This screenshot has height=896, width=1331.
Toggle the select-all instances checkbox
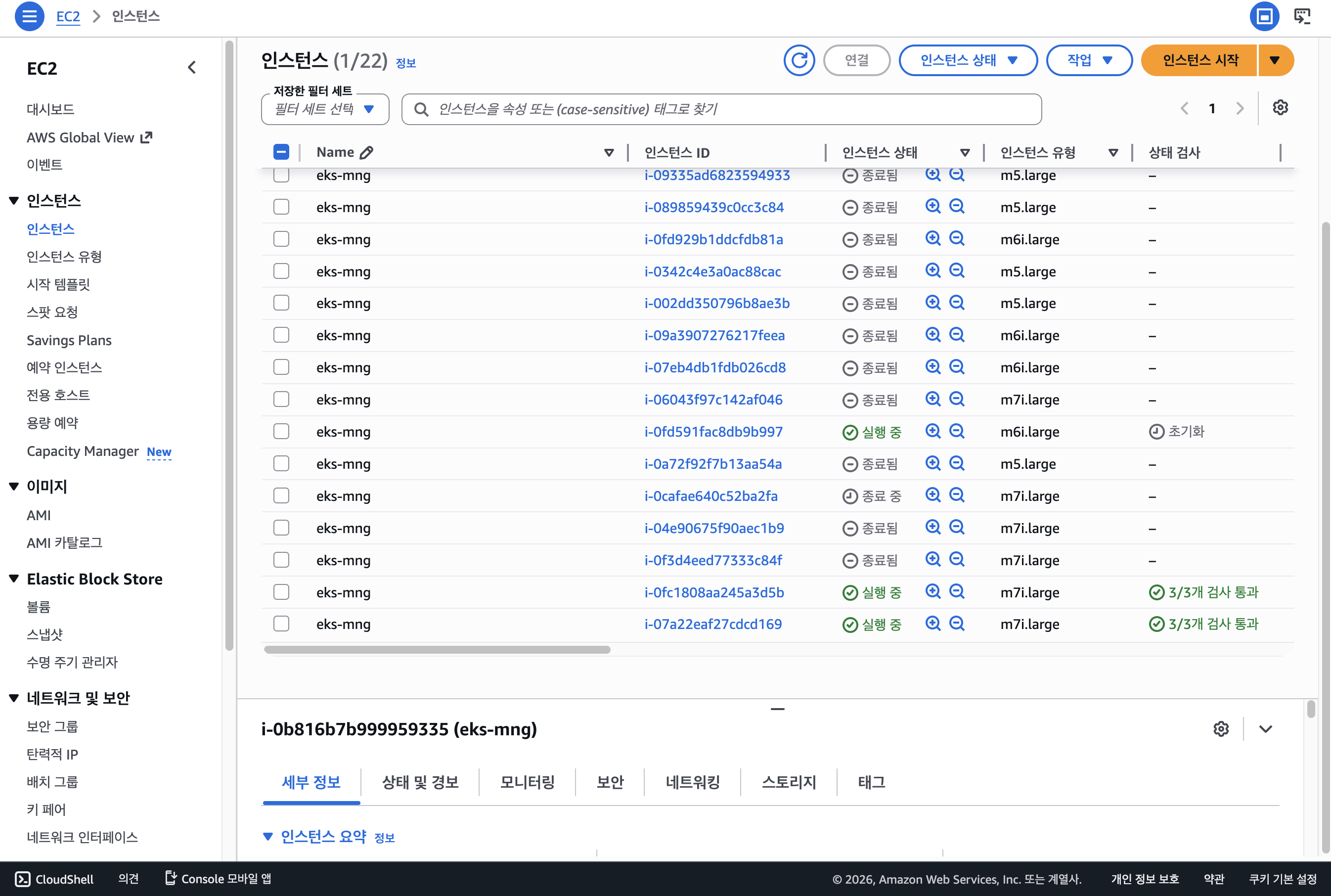tap(281, 152)
